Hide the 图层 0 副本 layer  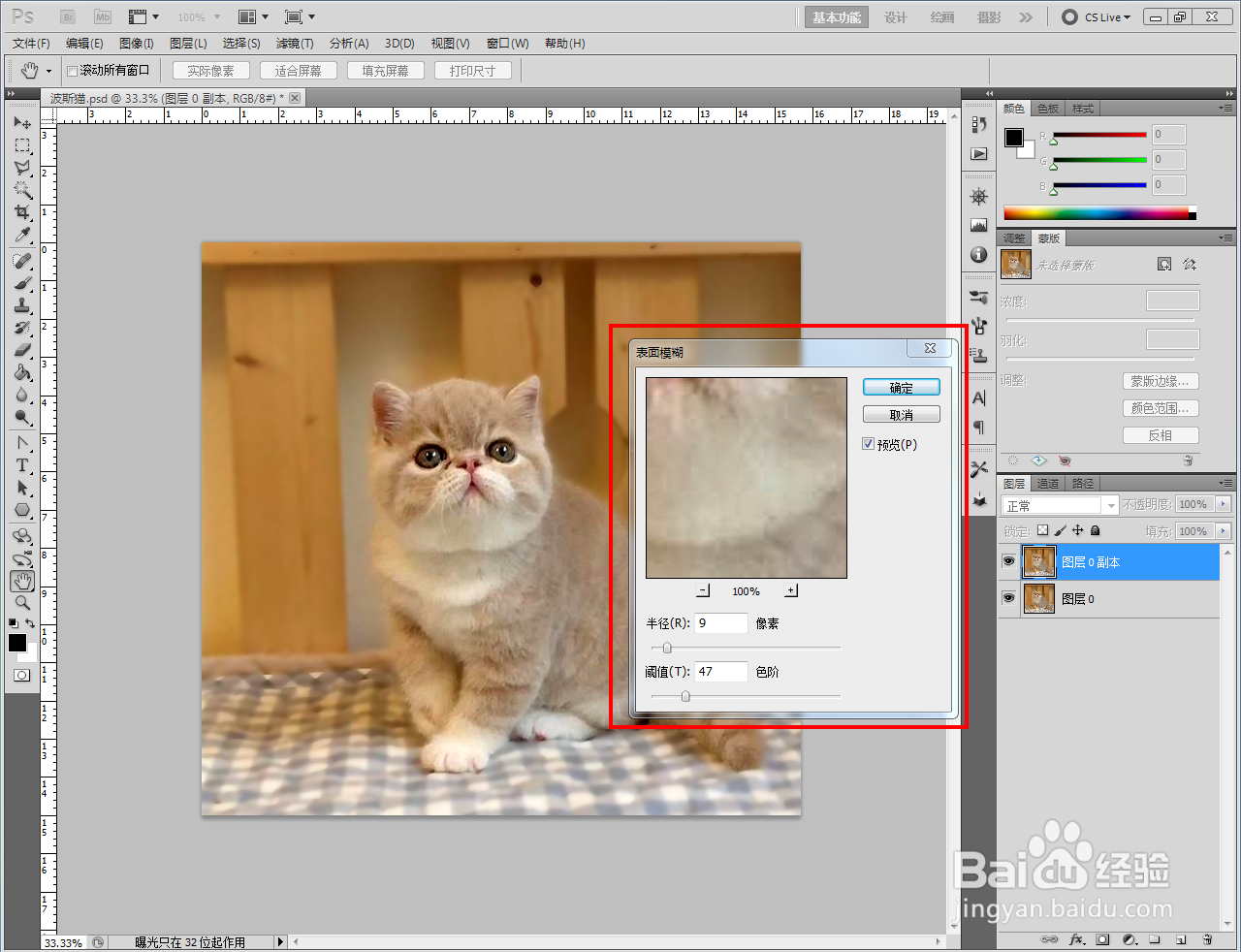click(1008, 562)
